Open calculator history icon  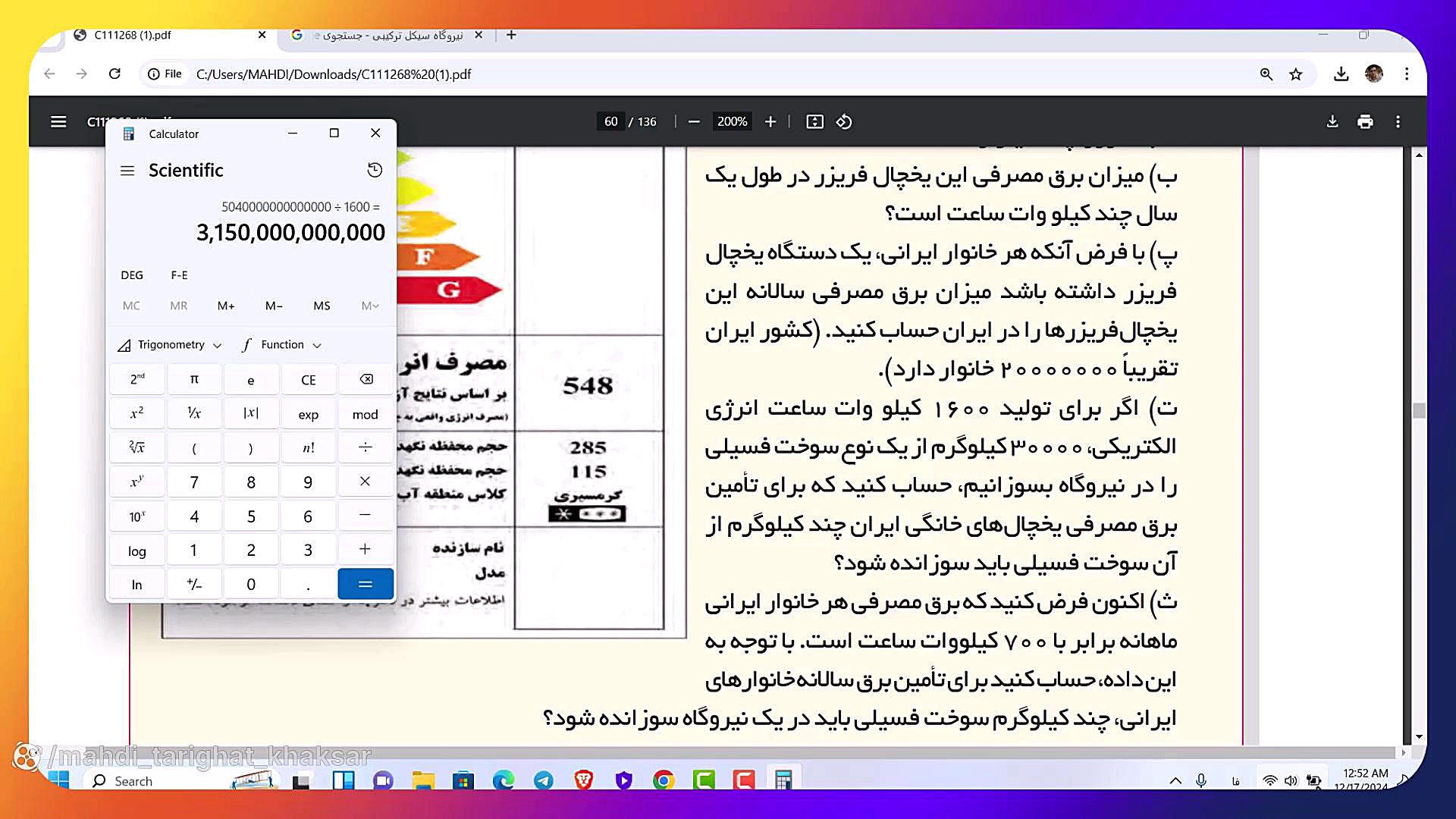pyautogui.click(x=375, y=170)
